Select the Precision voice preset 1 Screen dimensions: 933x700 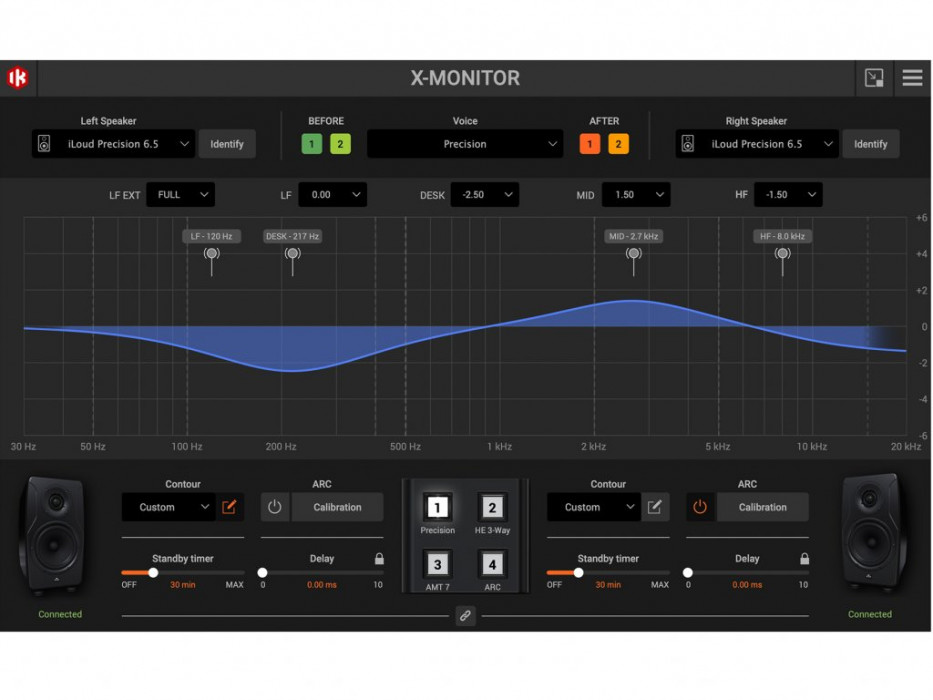click(437, 509)
